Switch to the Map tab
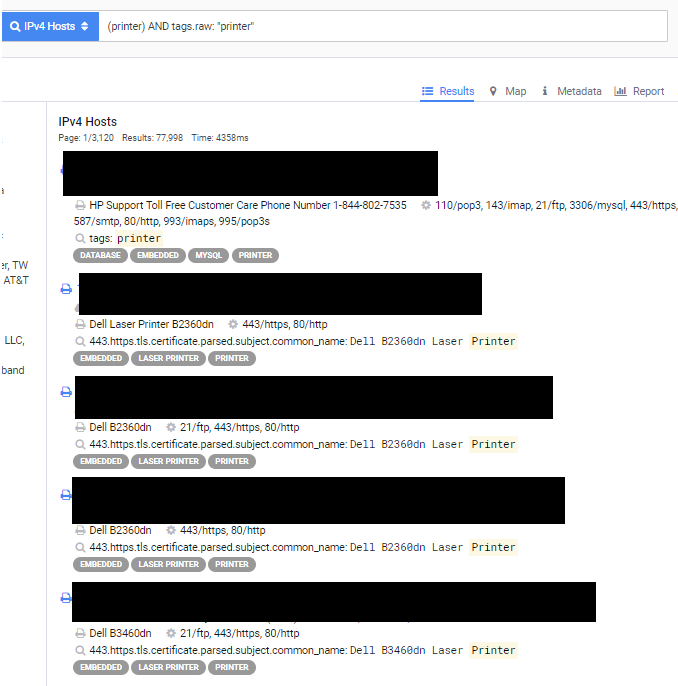 click(x=507, y=91)
